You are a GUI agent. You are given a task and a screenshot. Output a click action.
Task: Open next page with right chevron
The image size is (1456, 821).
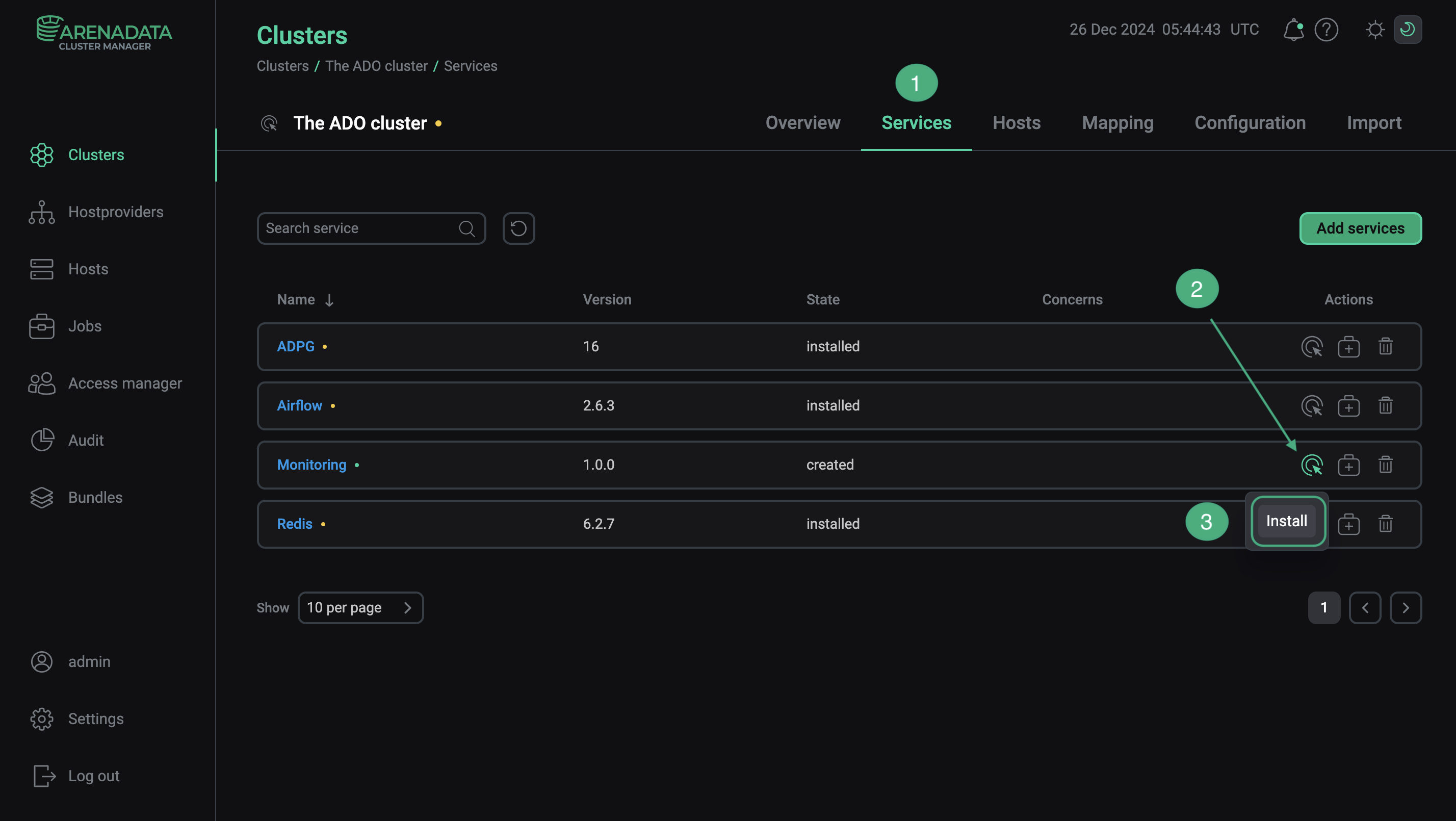point(1406,607)
